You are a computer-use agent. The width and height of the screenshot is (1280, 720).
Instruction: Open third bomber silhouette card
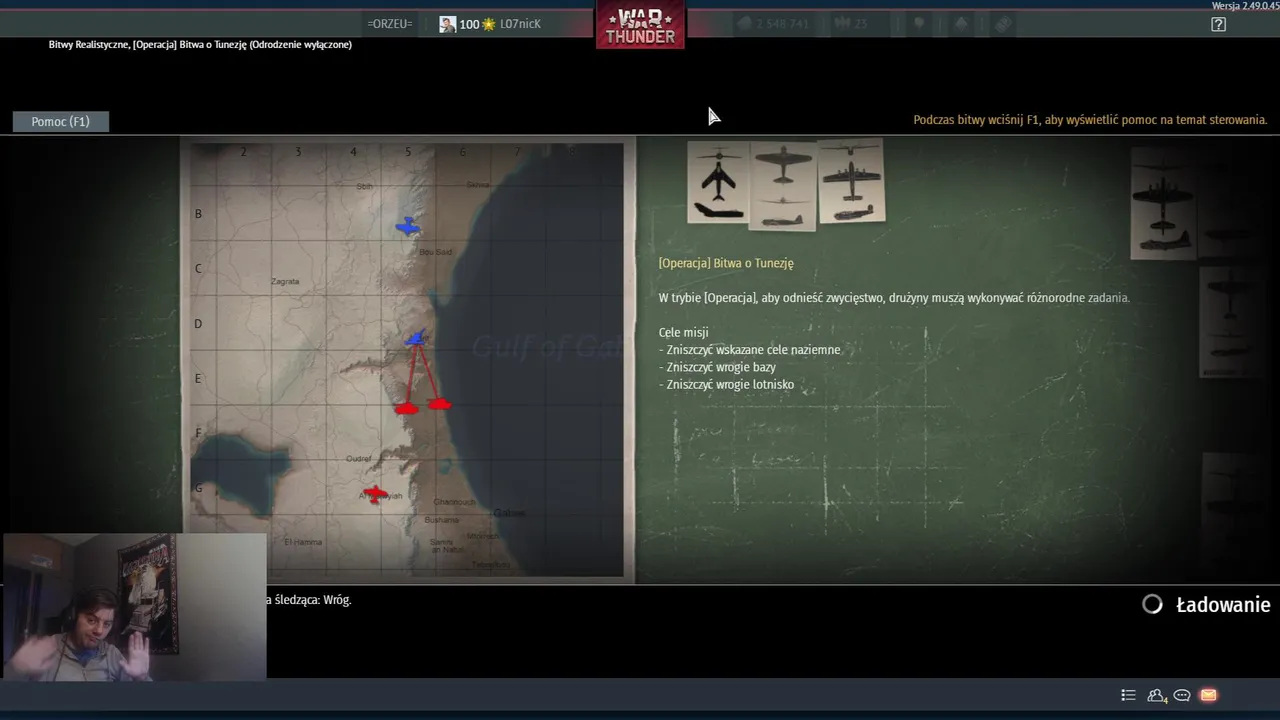coord(851,181)
